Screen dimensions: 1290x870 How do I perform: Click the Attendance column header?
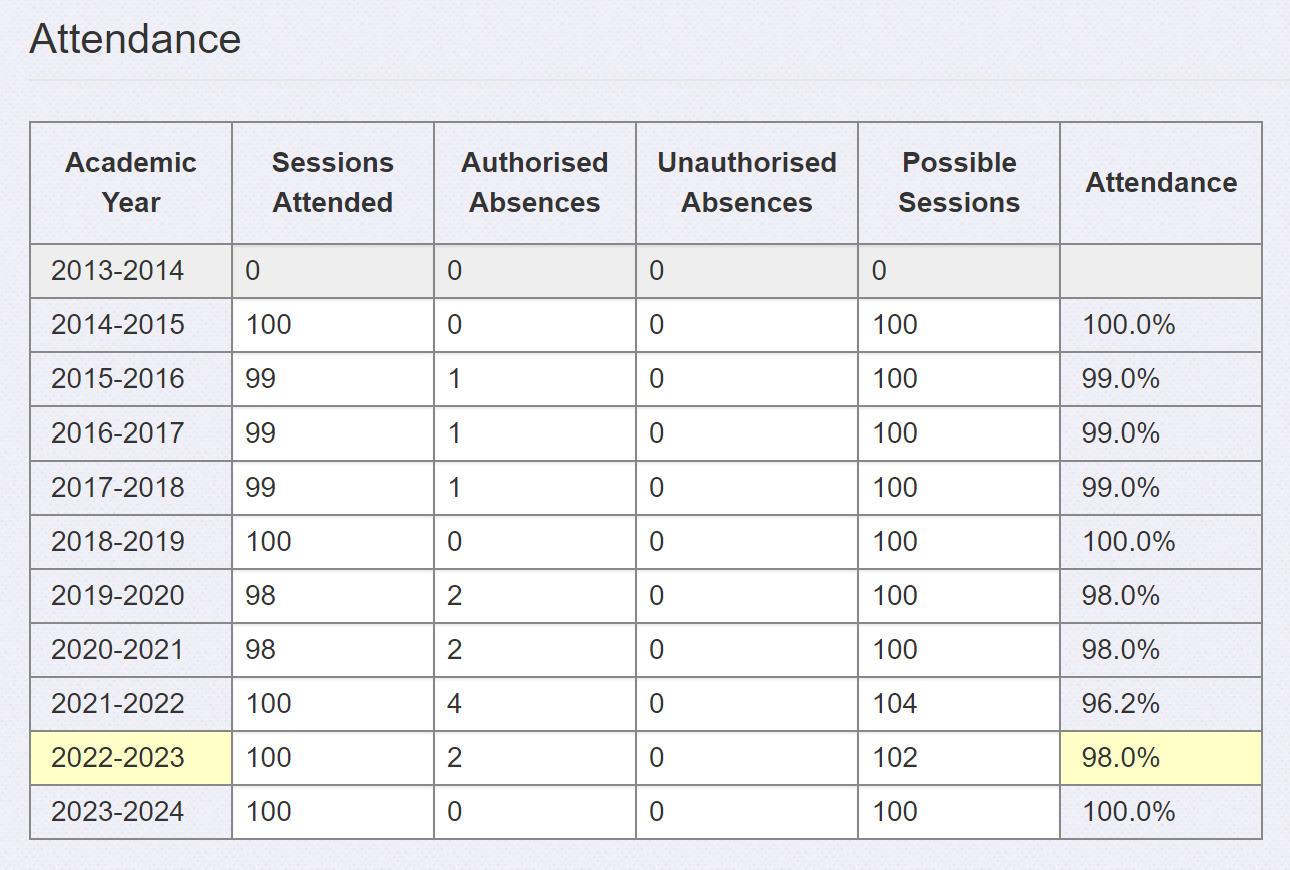[1161, 183]
